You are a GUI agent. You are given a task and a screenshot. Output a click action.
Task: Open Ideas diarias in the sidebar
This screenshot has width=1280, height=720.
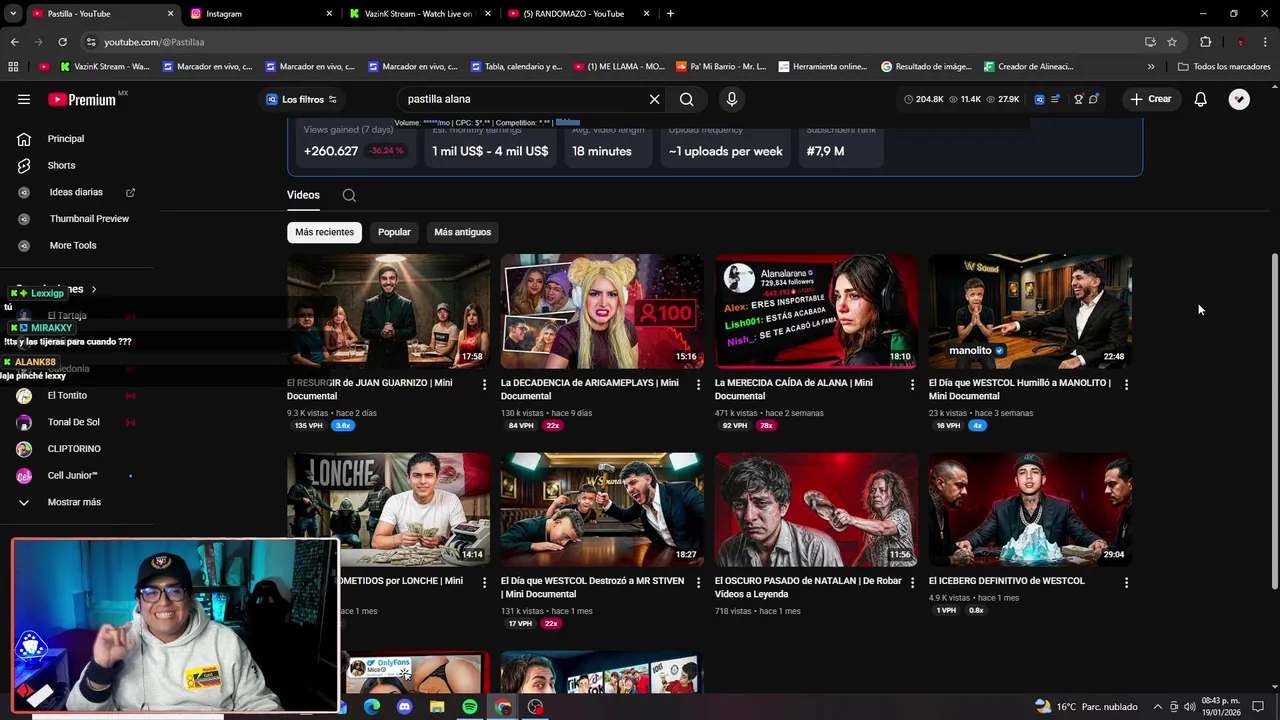tap(77, 192)
